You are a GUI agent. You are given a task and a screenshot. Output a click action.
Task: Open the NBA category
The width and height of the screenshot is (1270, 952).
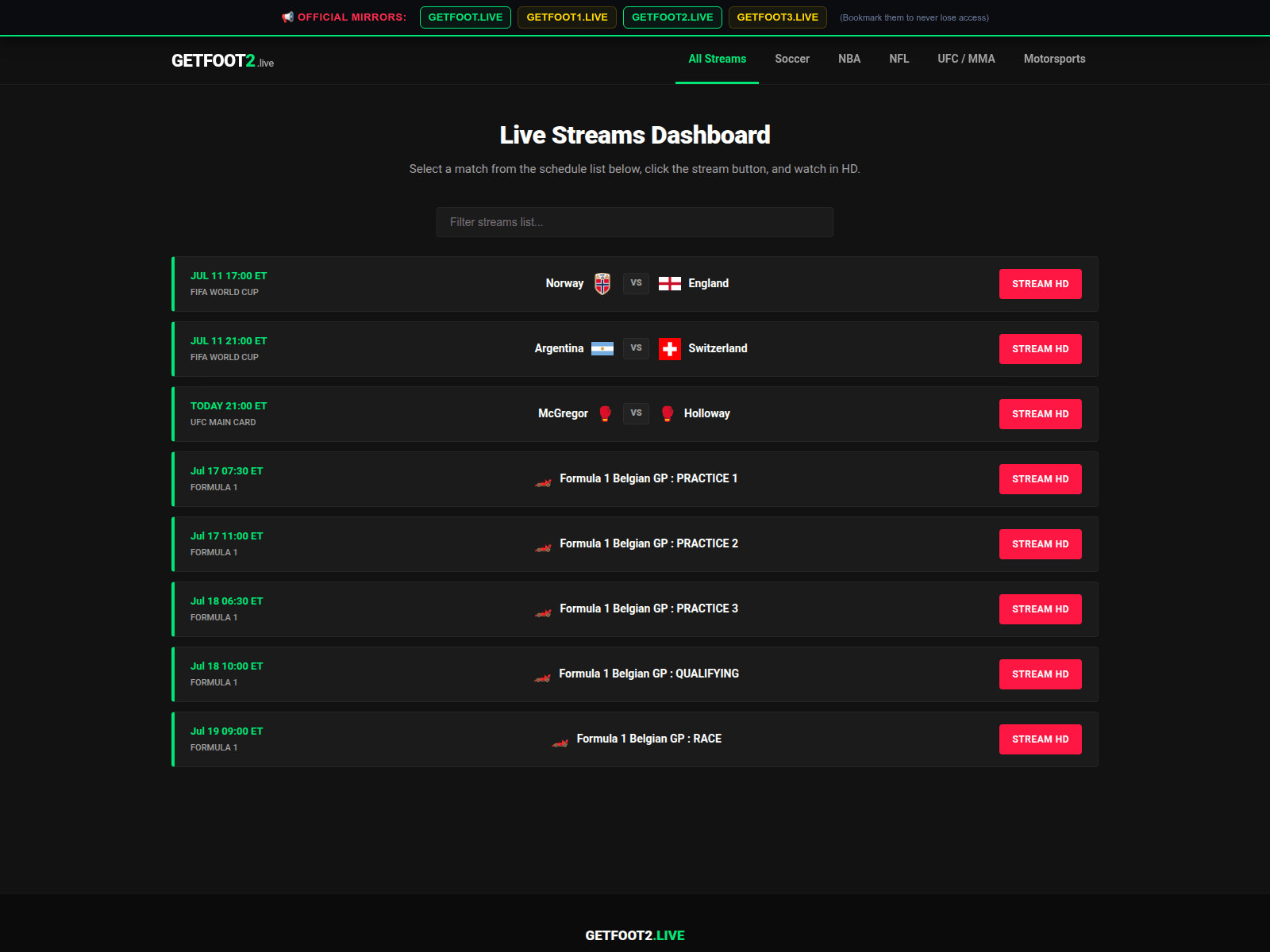(849, 59)
